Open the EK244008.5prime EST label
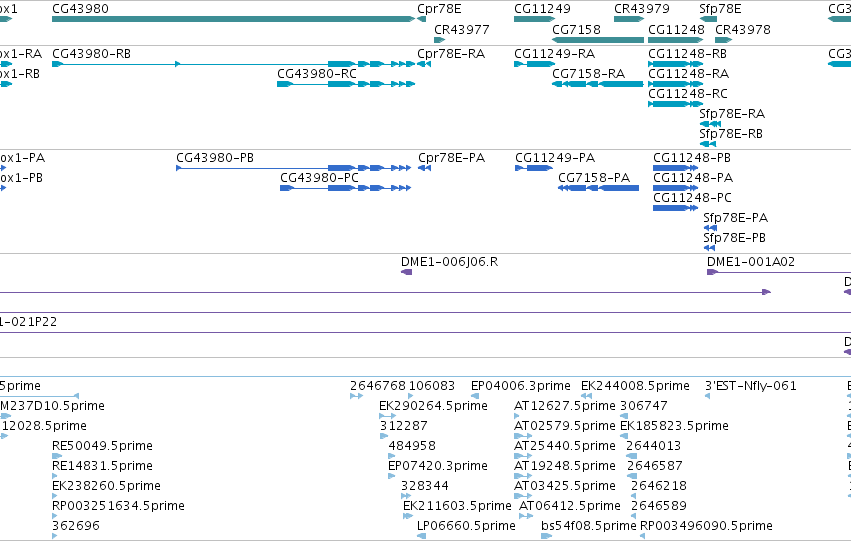Image resolution: width=851 pixels, height=541 pixels. coord(635,386)
